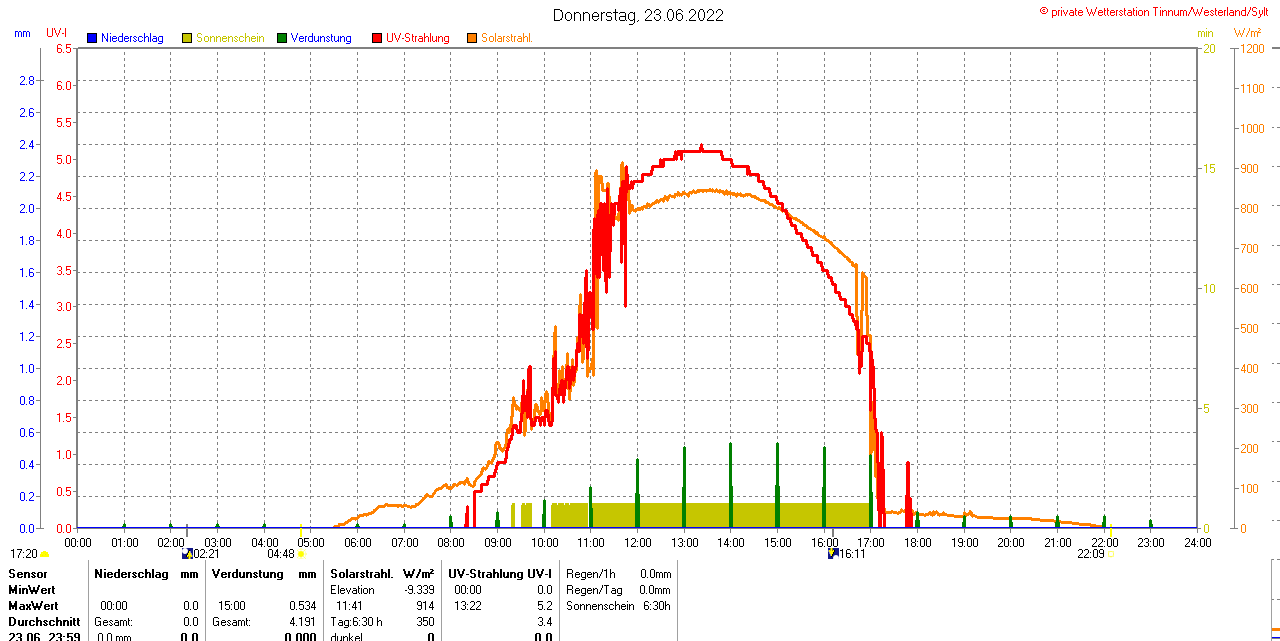This screenshot has width=1280, height=641.
Task: Click the moon icon beside 16:11
Action: click(832, 553)
